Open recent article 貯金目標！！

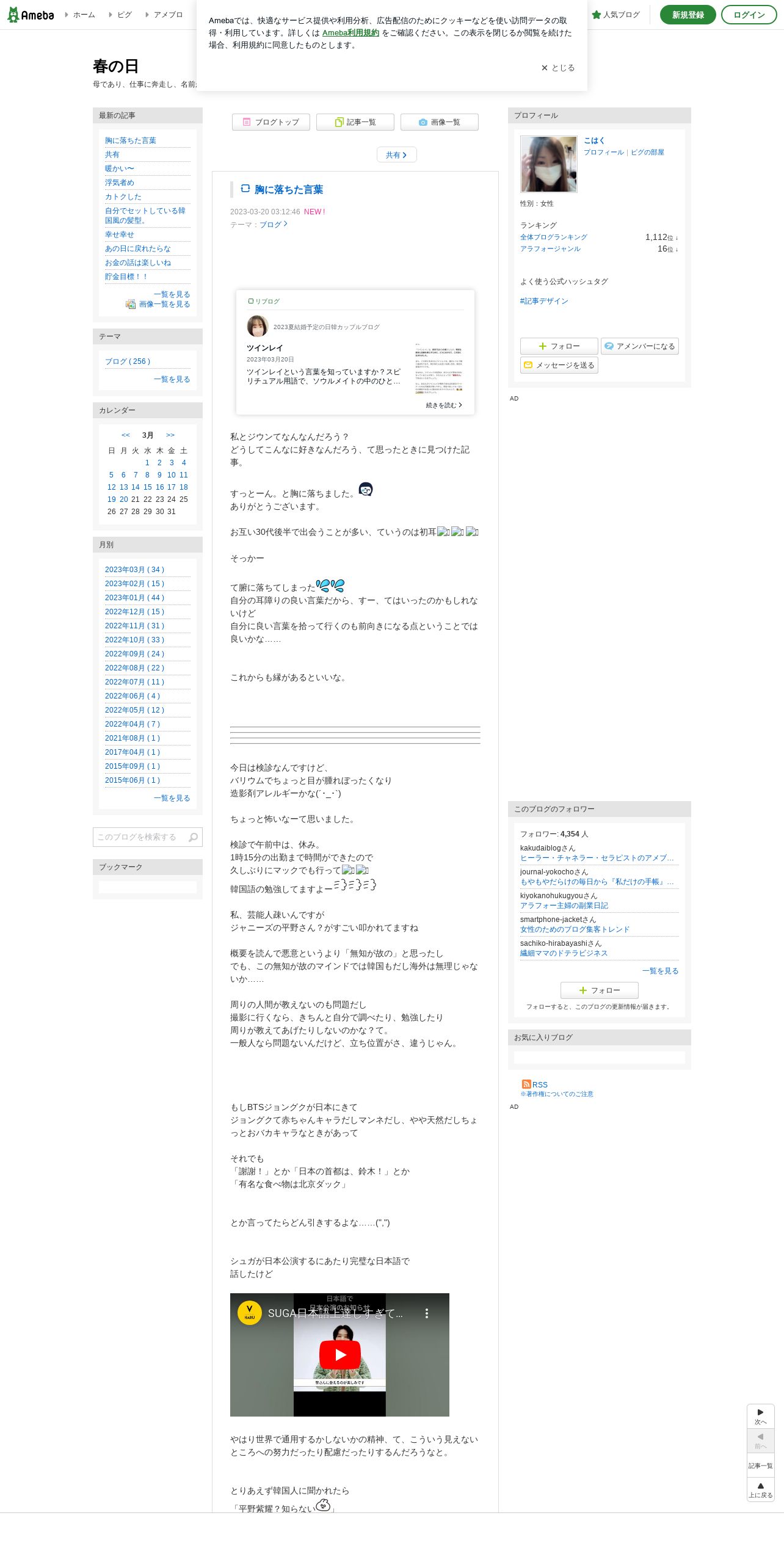pyautogui.click(x=126, y=277)
